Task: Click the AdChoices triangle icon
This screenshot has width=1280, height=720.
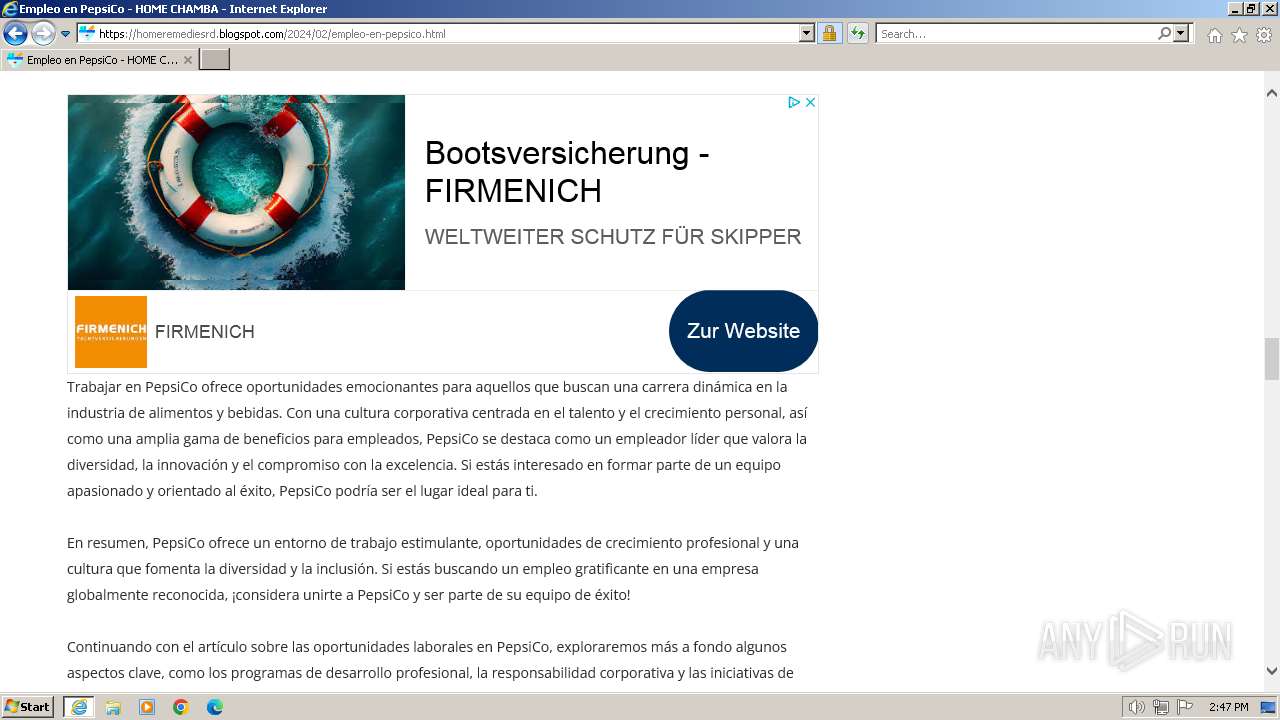Action: point(794,102)
